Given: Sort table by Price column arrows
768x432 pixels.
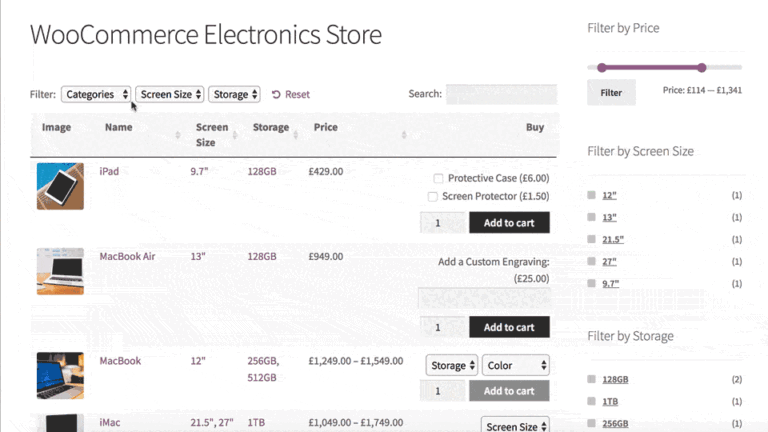Looking at the screenshot, I should click(404, 135).
